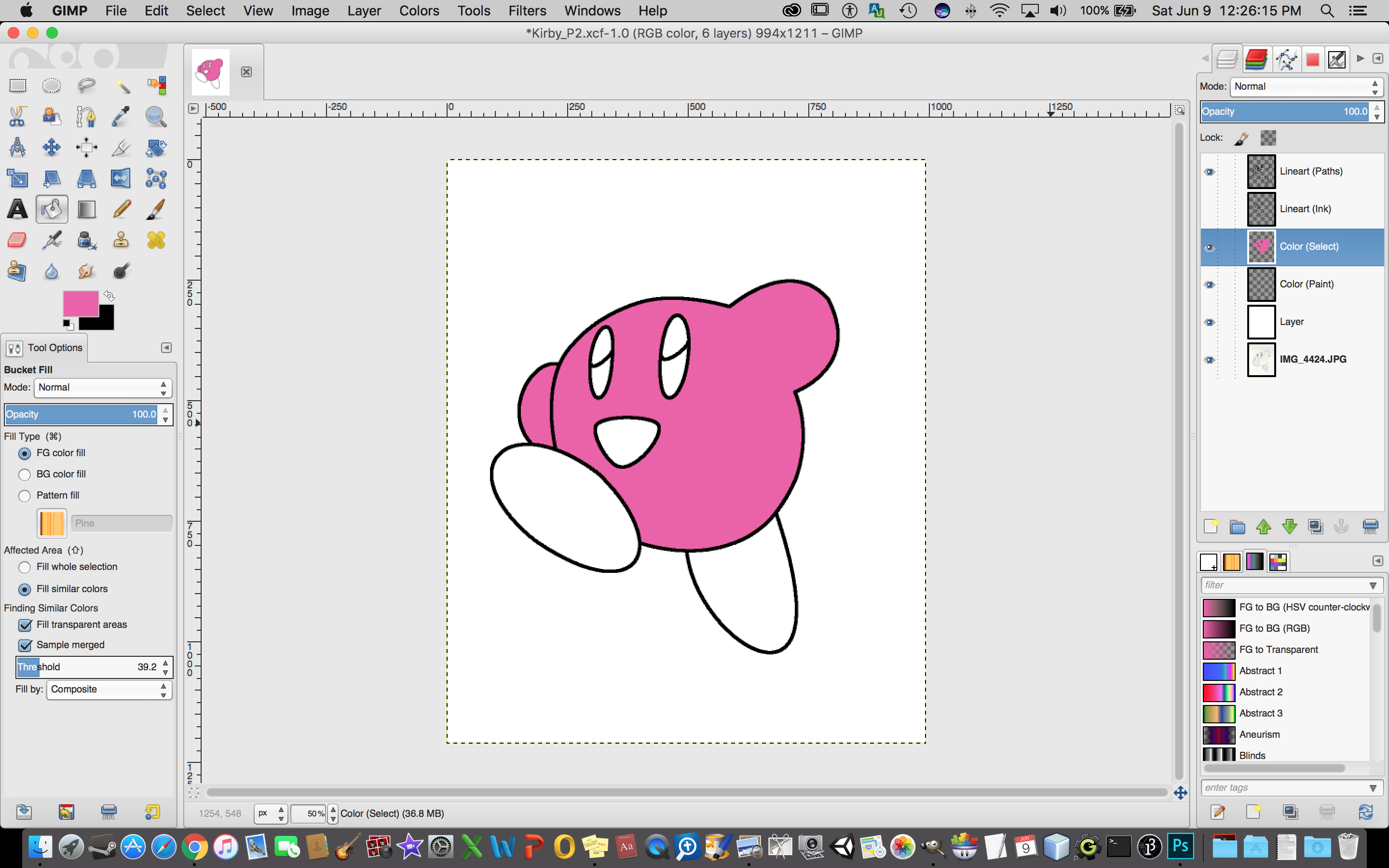The width and height of the screenshot is (1389, 868).
Task: Select Pattern fill option
Action: pos(25,496)
